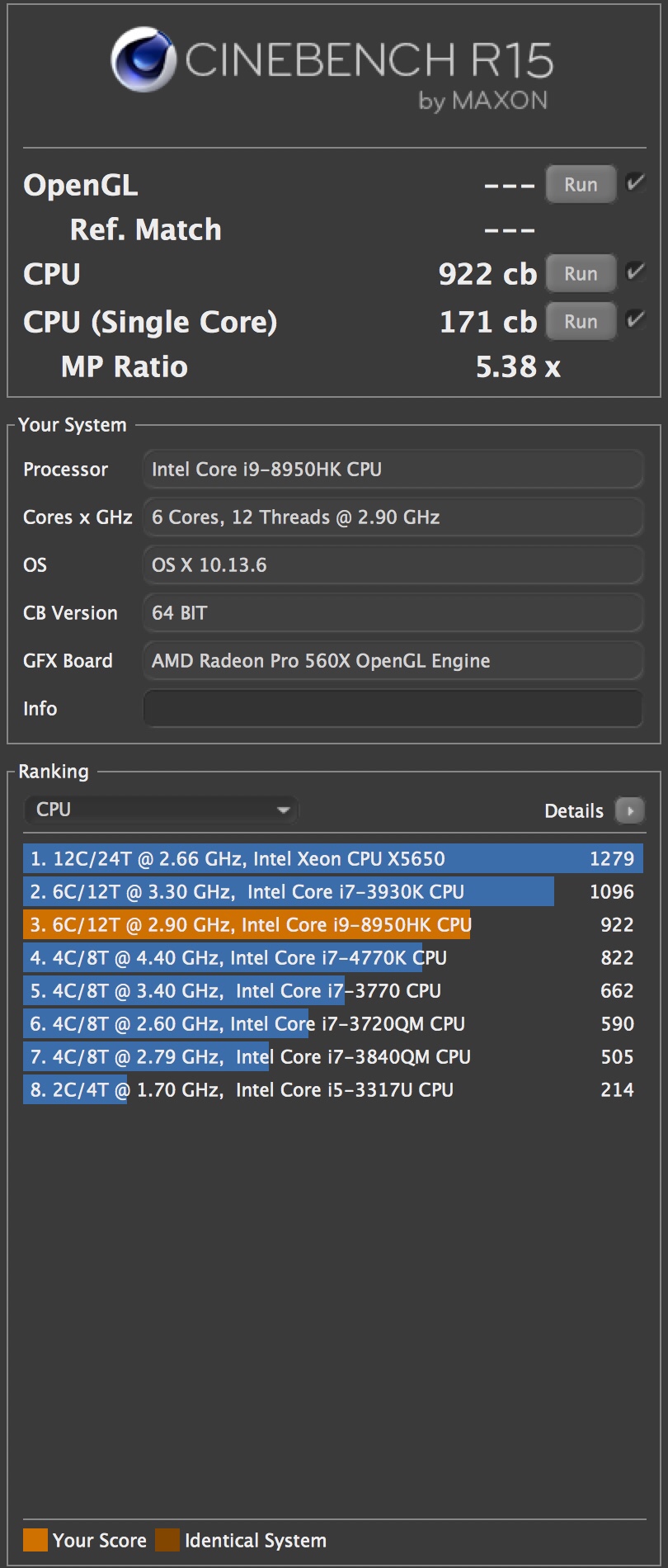Click the CB Version 64 BIT field

(393, 613)
